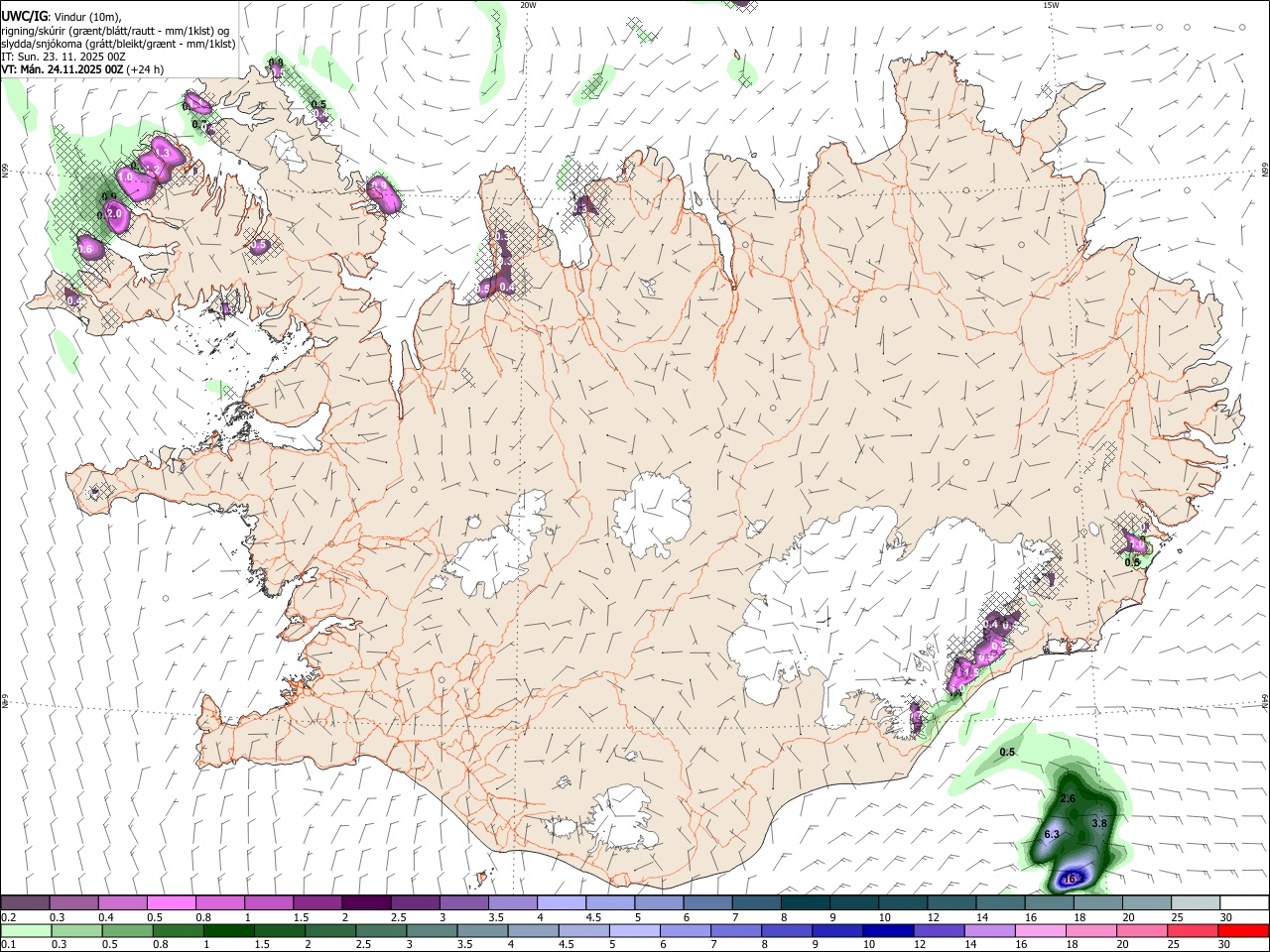Click the "6.3" rain value offshore southeast
Viewport: 1270px width, 952px height.
tap(1052, 835)
